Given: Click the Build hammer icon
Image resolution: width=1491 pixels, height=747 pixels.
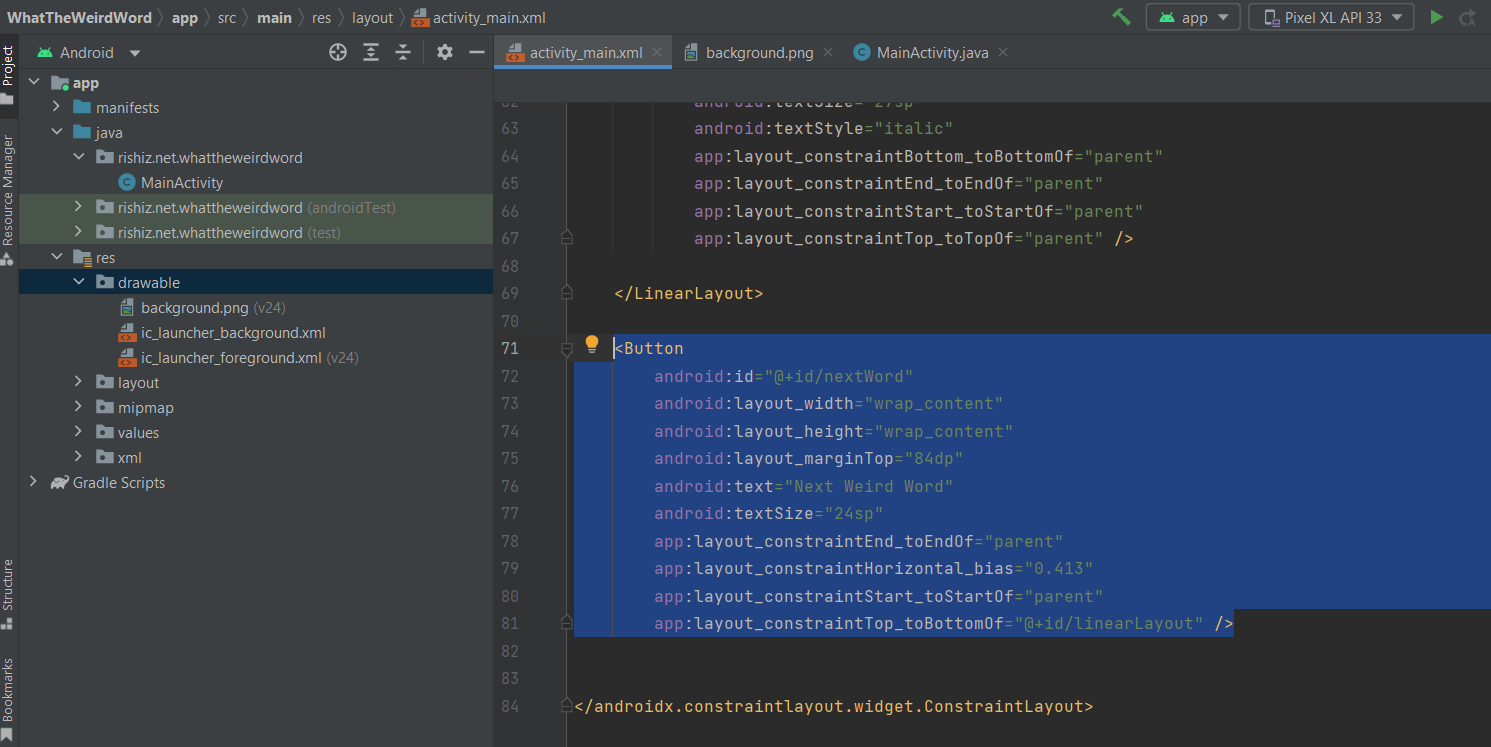Looking at the screenshot, I should [x=1121, y=17].
